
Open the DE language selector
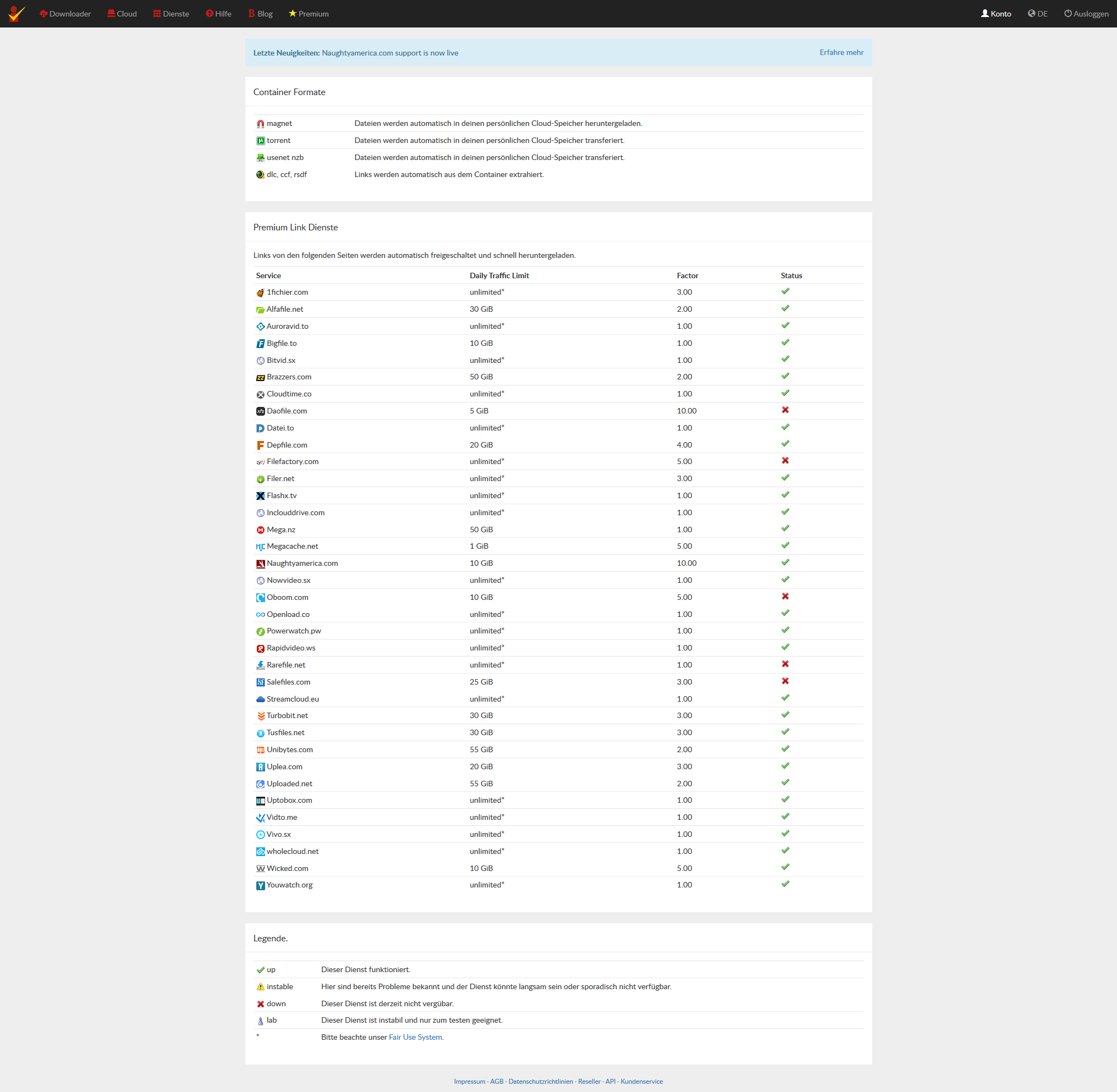click(x=1037, y=14)
